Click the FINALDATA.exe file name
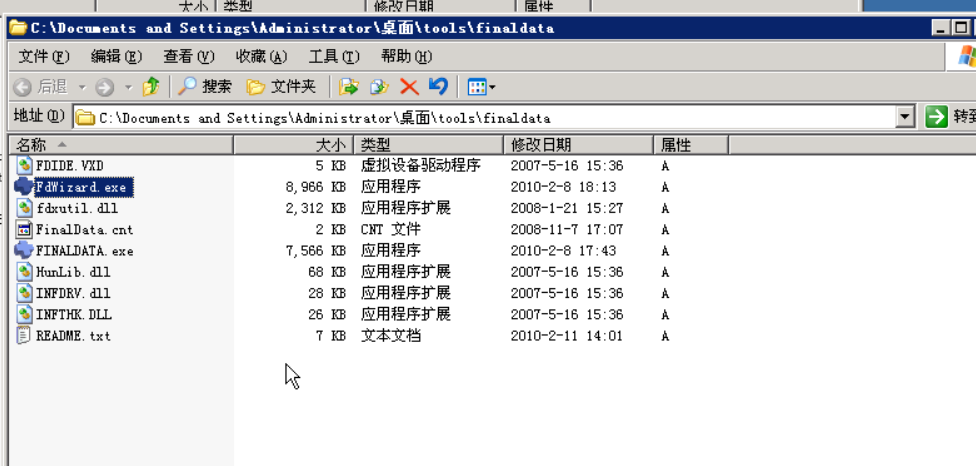The width and height of the screenshot is (976, 466). pyautogui.click(x=85, y=251)
